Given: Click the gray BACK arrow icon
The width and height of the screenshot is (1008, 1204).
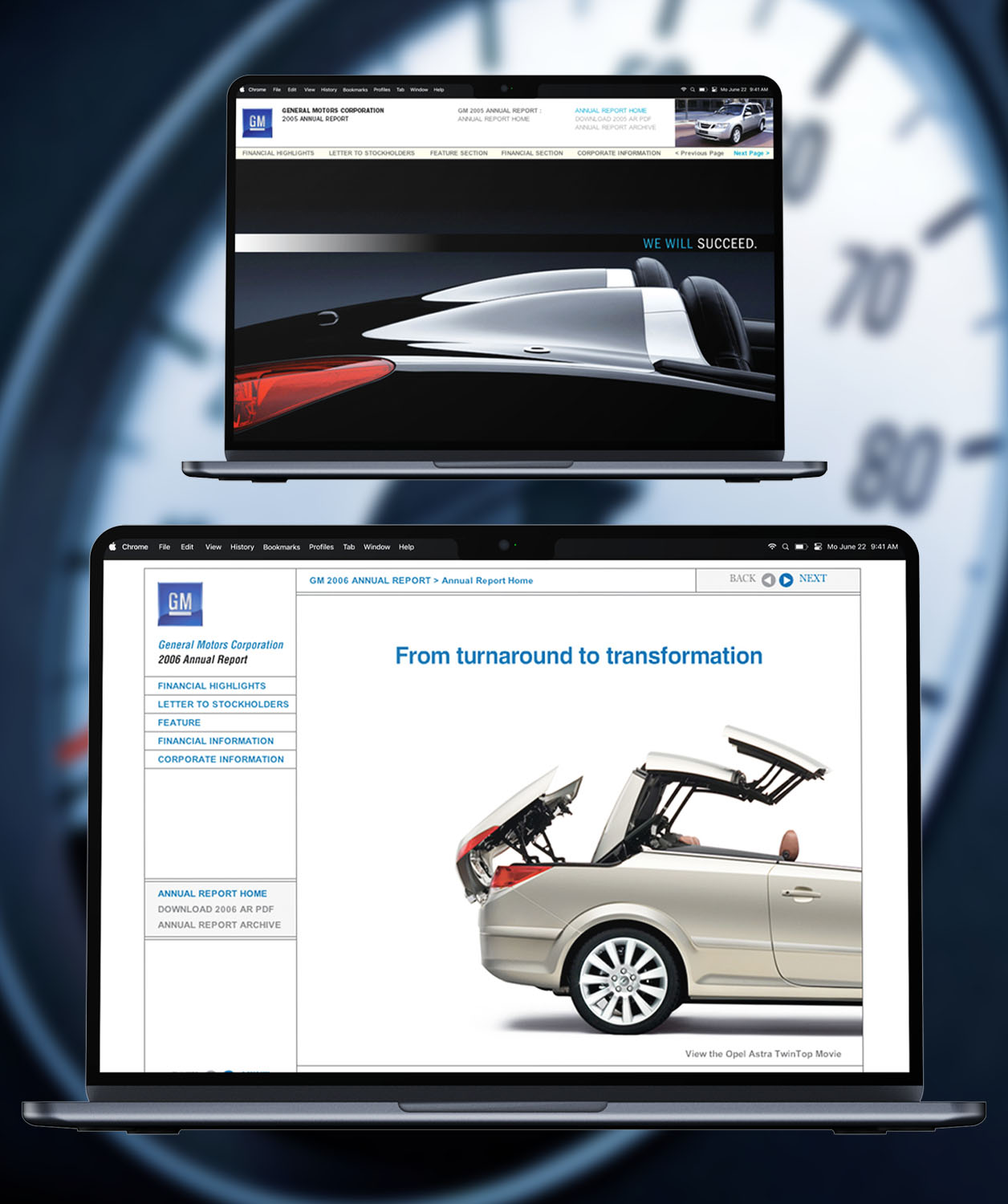Looking at the screenshot, I should coord(768,580).
